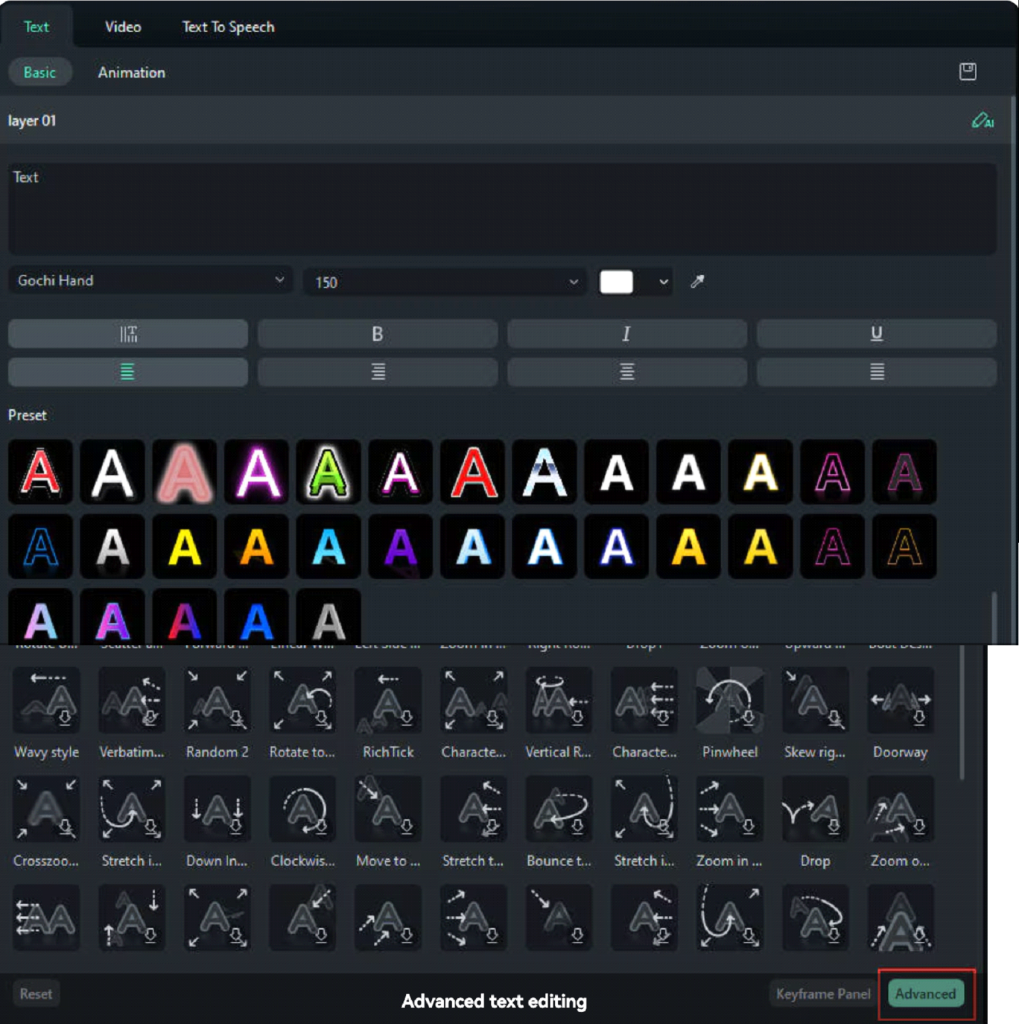The height and width of the screenshot is (1024, 1019).
Task: Select the Verbatim animation icon
Action: pos(131,700)
